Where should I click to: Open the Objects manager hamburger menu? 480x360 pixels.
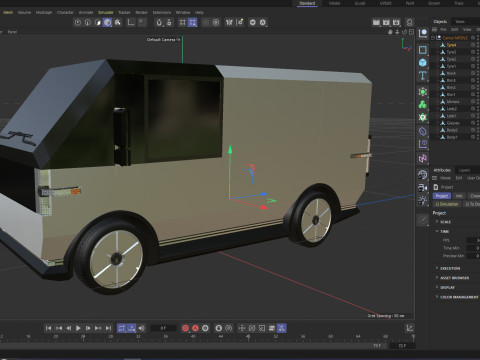pyautogui.click(x=435, y=30)
